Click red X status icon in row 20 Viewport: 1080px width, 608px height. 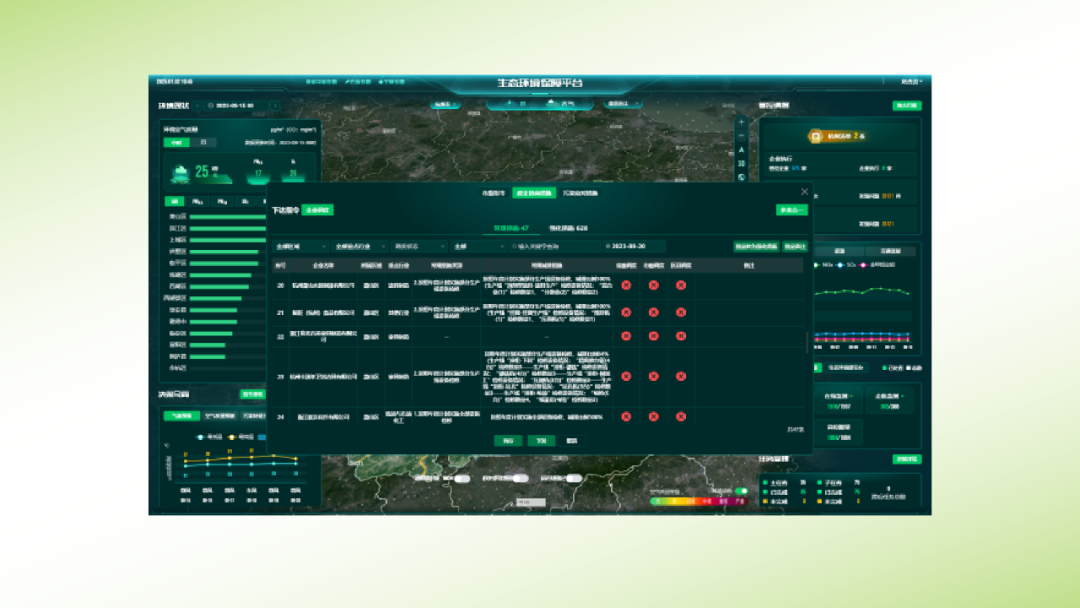coord(626,285)
